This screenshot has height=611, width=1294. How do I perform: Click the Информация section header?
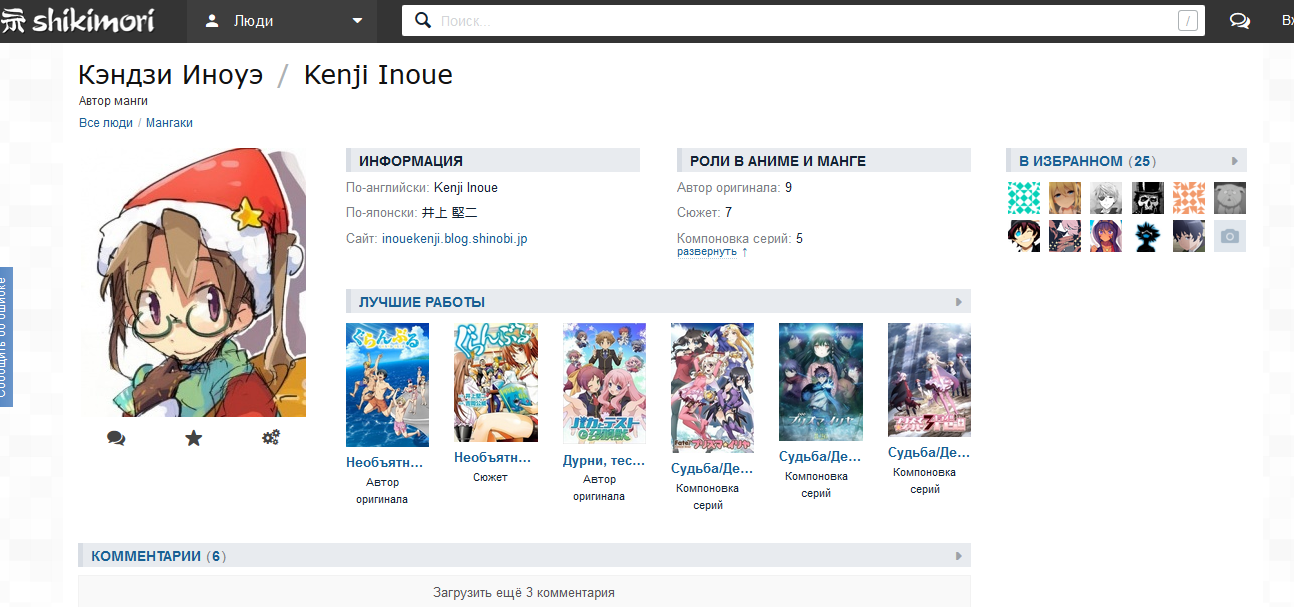[x=493, y=161]
